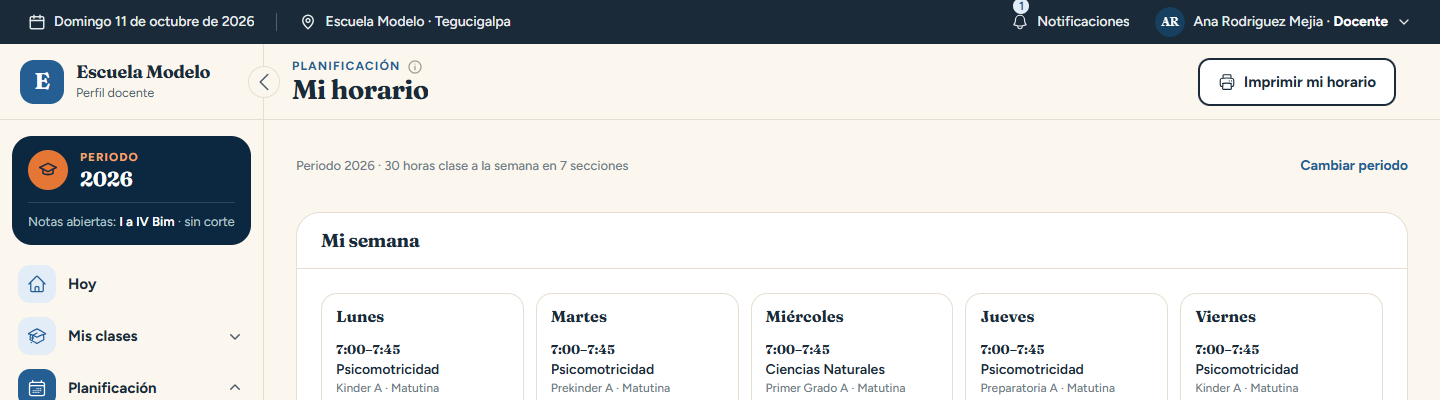
Task: Click the Planificación calendar icon
Action: click(37, 388)
